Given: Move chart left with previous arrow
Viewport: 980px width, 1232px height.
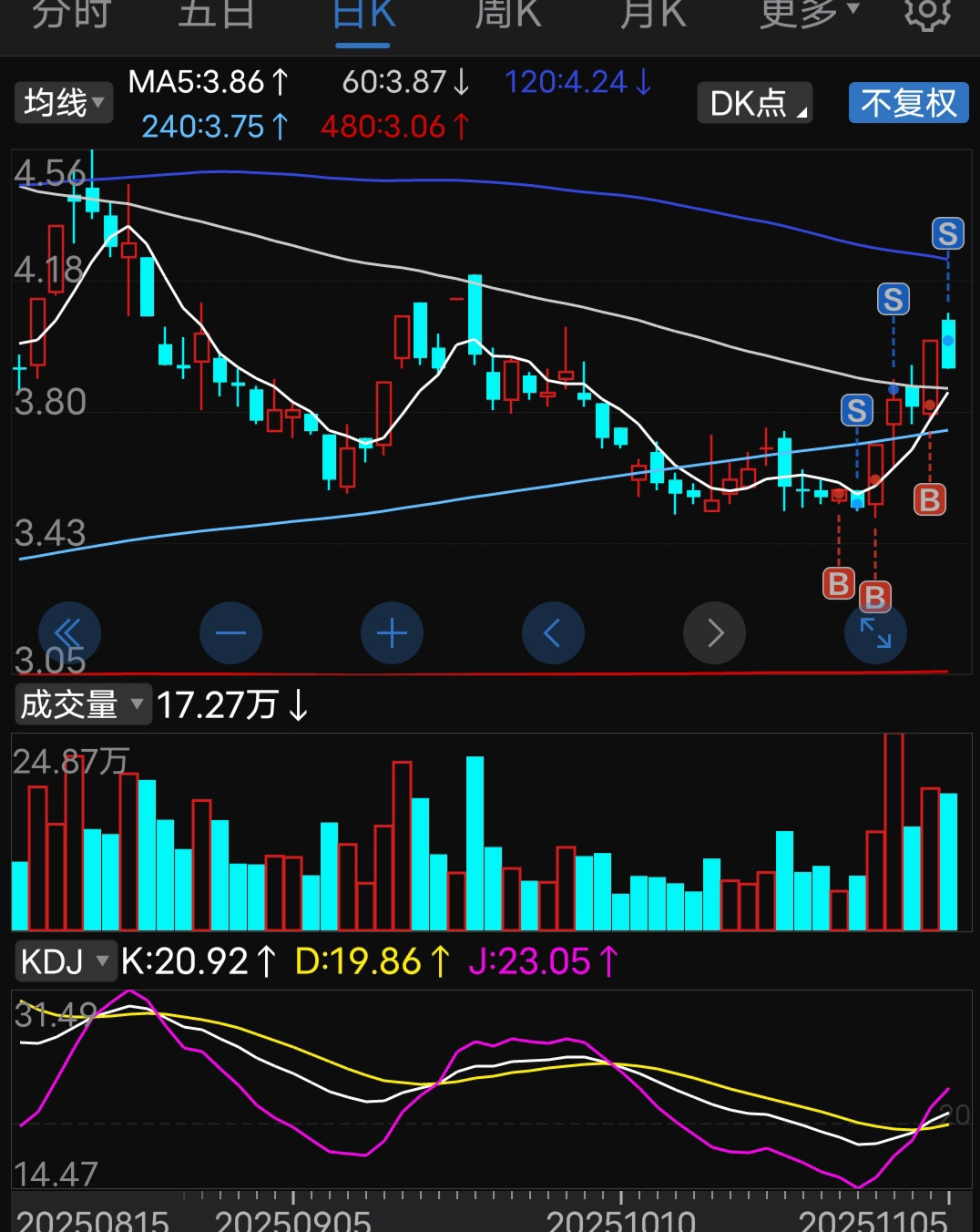Looking at the screenshot, I should pos(553,633).
